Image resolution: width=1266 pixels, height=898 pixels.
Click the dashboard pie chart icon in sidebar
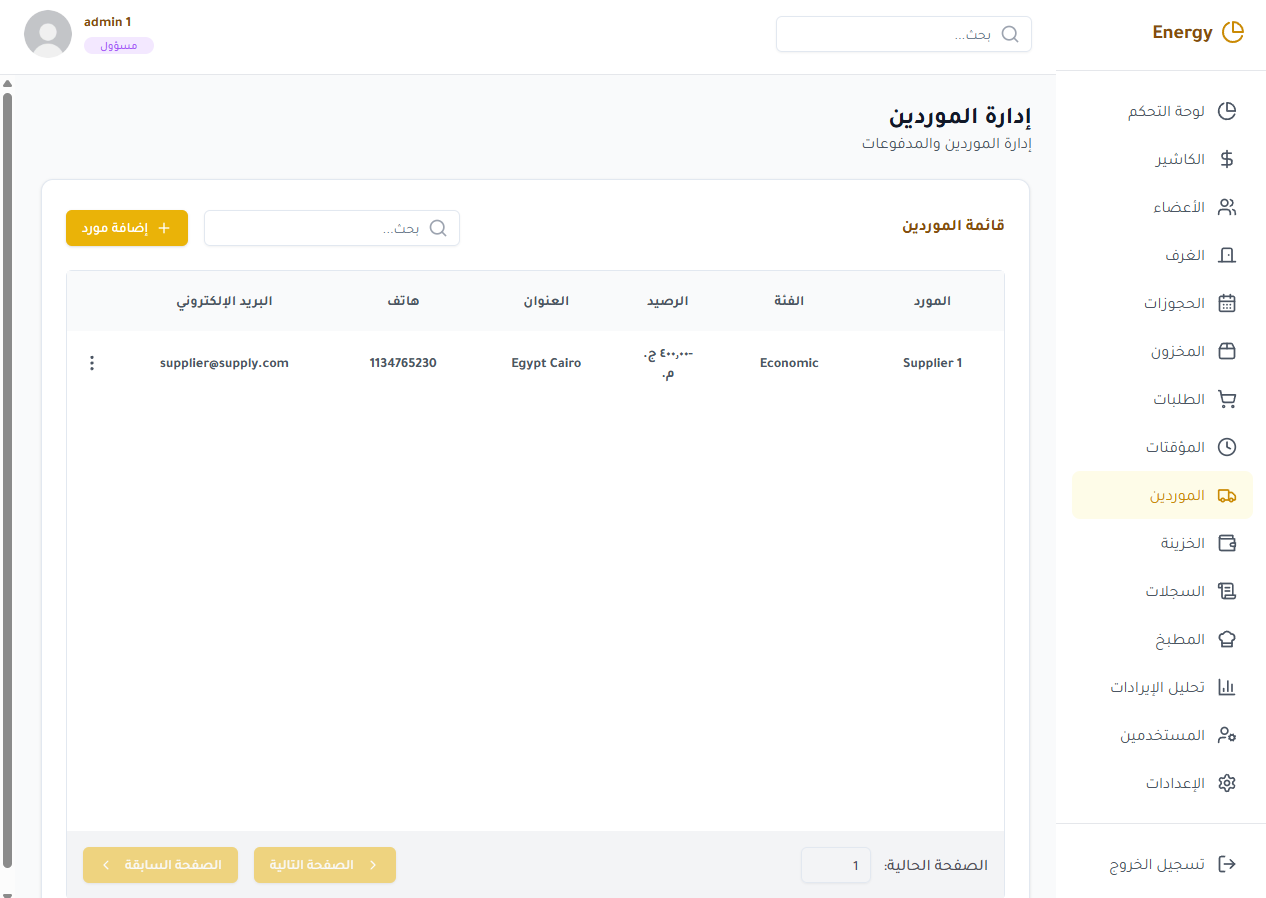coord(1227,111)
